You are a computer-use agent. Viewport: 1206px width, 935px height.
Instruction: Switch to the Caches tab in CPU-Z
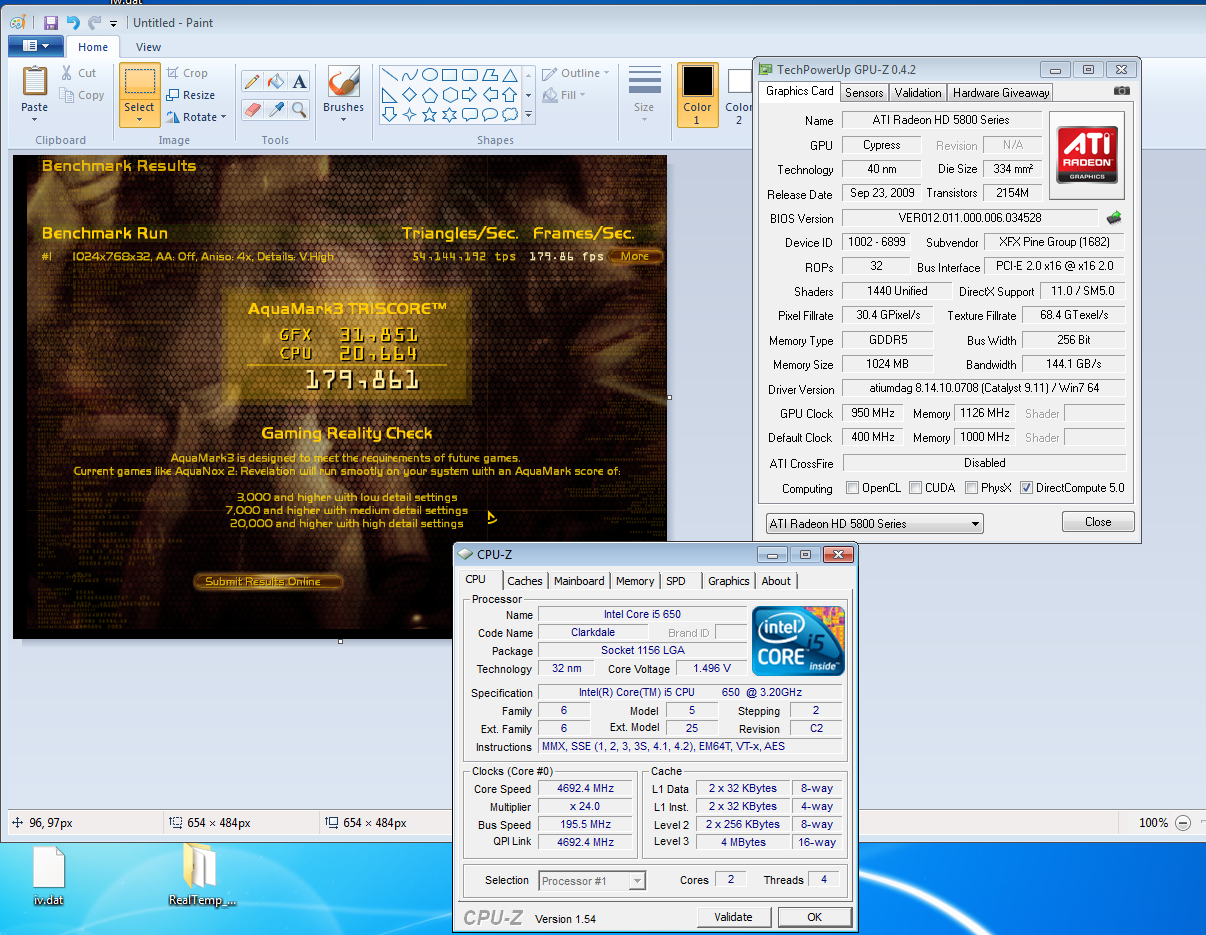525,581
